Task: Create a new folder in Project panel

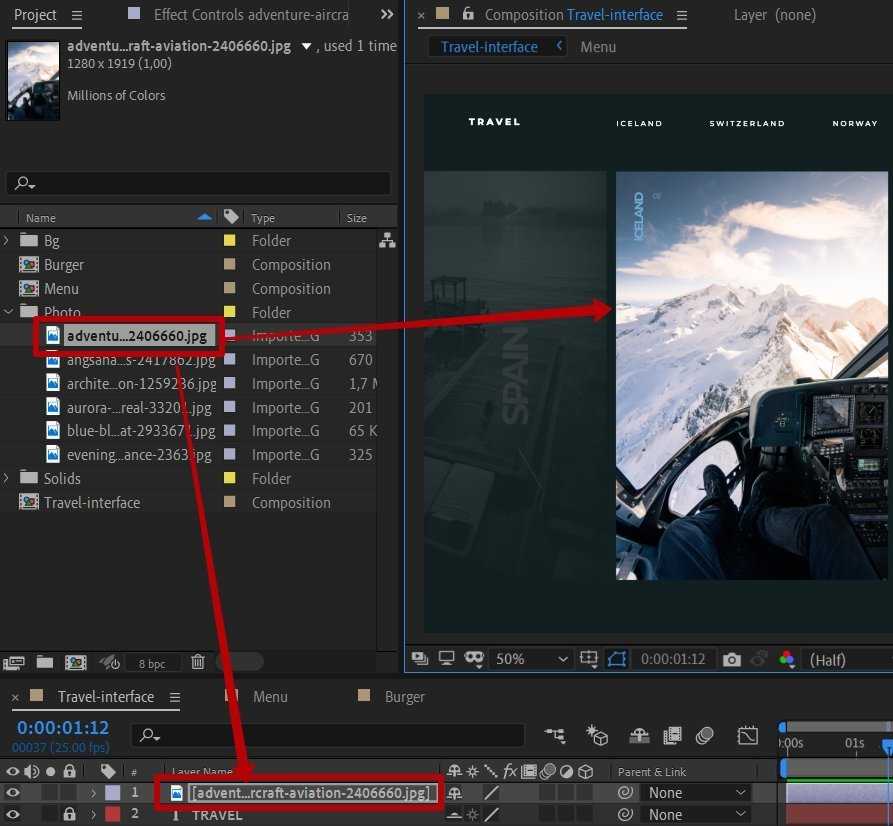Action: tap(44, 662)
